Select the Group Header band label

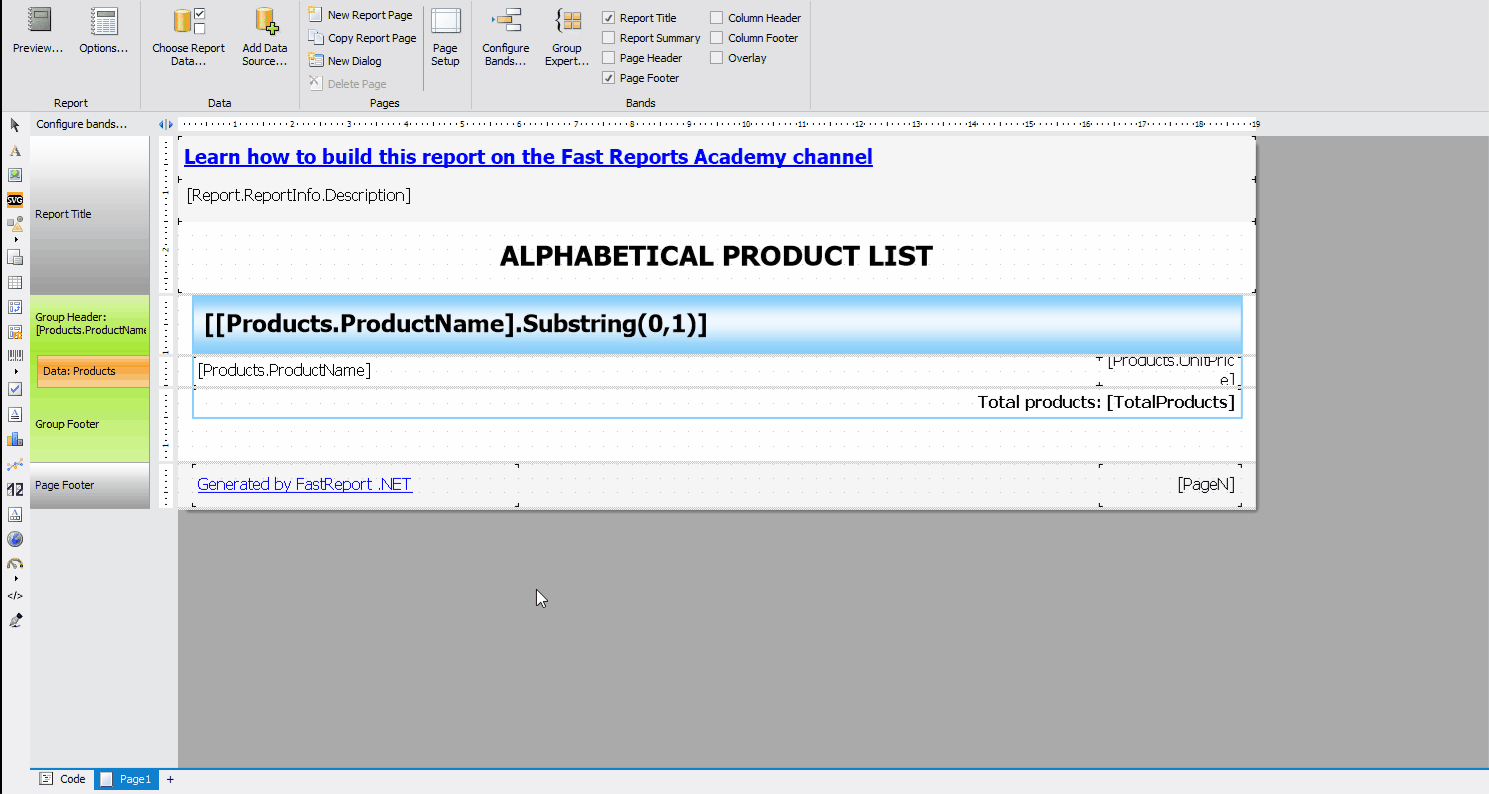pyautogui.click(x=90, y=324)
